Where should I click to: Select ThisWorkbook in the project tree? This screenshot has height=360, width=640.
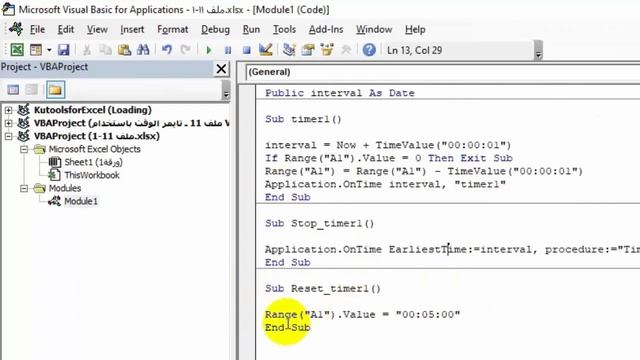point(92,175)
